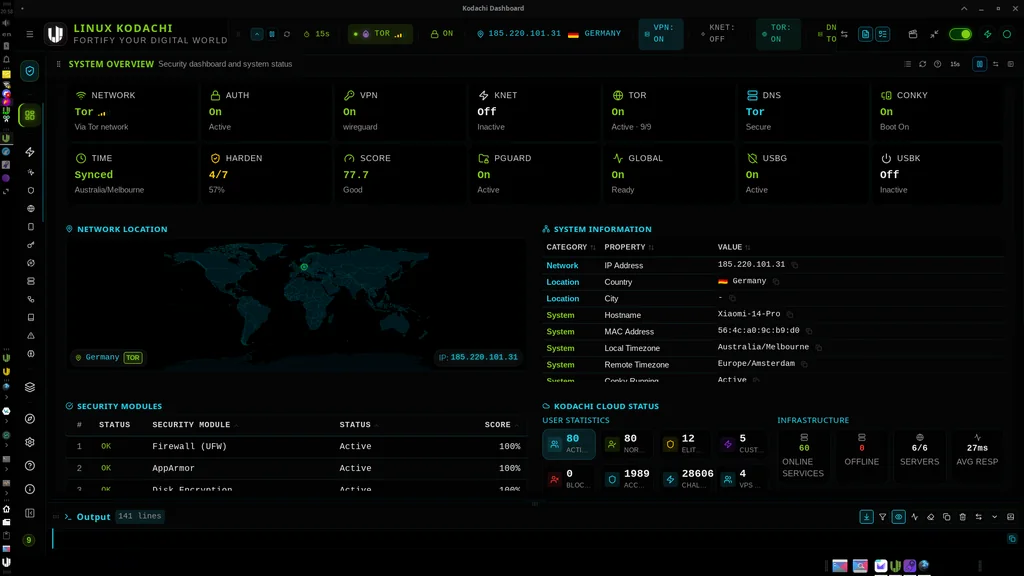This screenshot has width=1024, height=576.
Task: Click the green lightning icon in header
Action: click(x=987, y=34)
